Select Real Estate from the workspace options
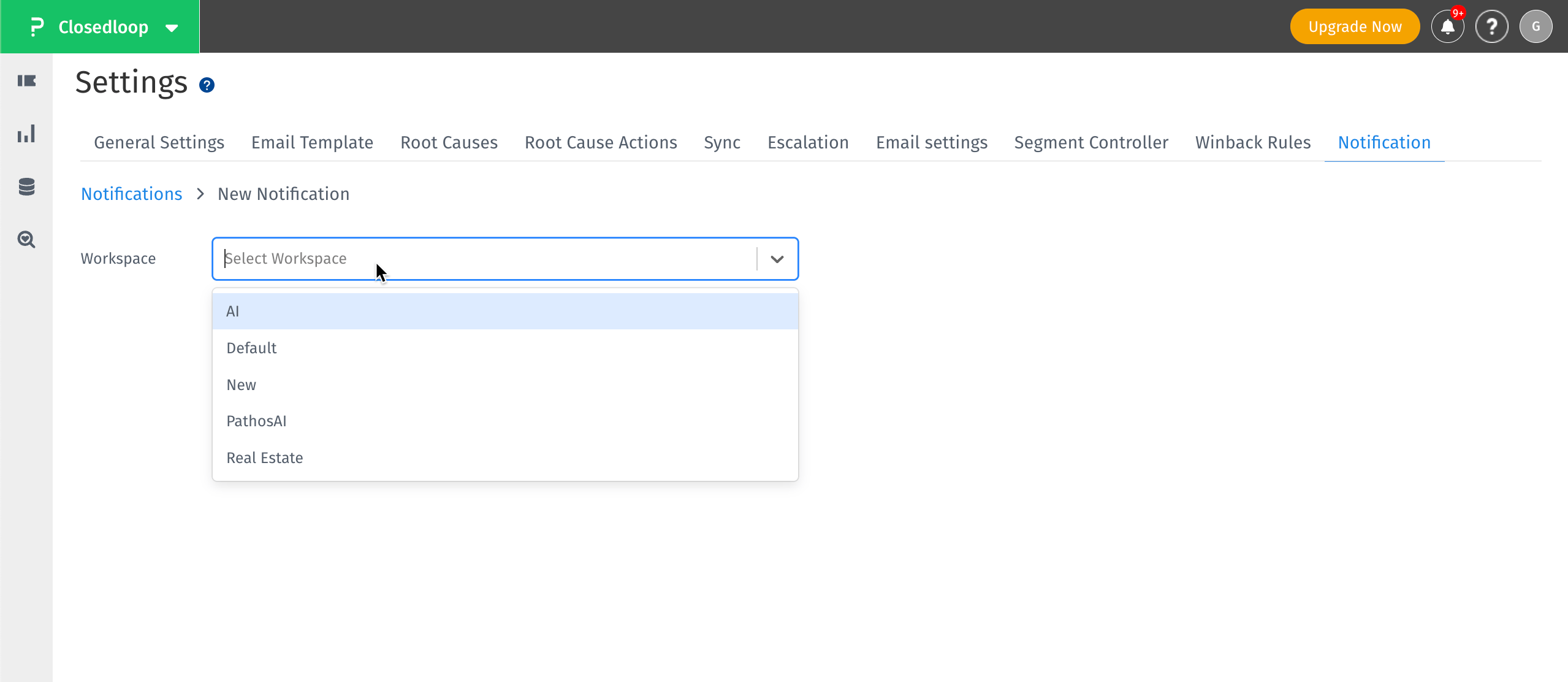This screenshot has height=682, width=1568. pos(264,458)
